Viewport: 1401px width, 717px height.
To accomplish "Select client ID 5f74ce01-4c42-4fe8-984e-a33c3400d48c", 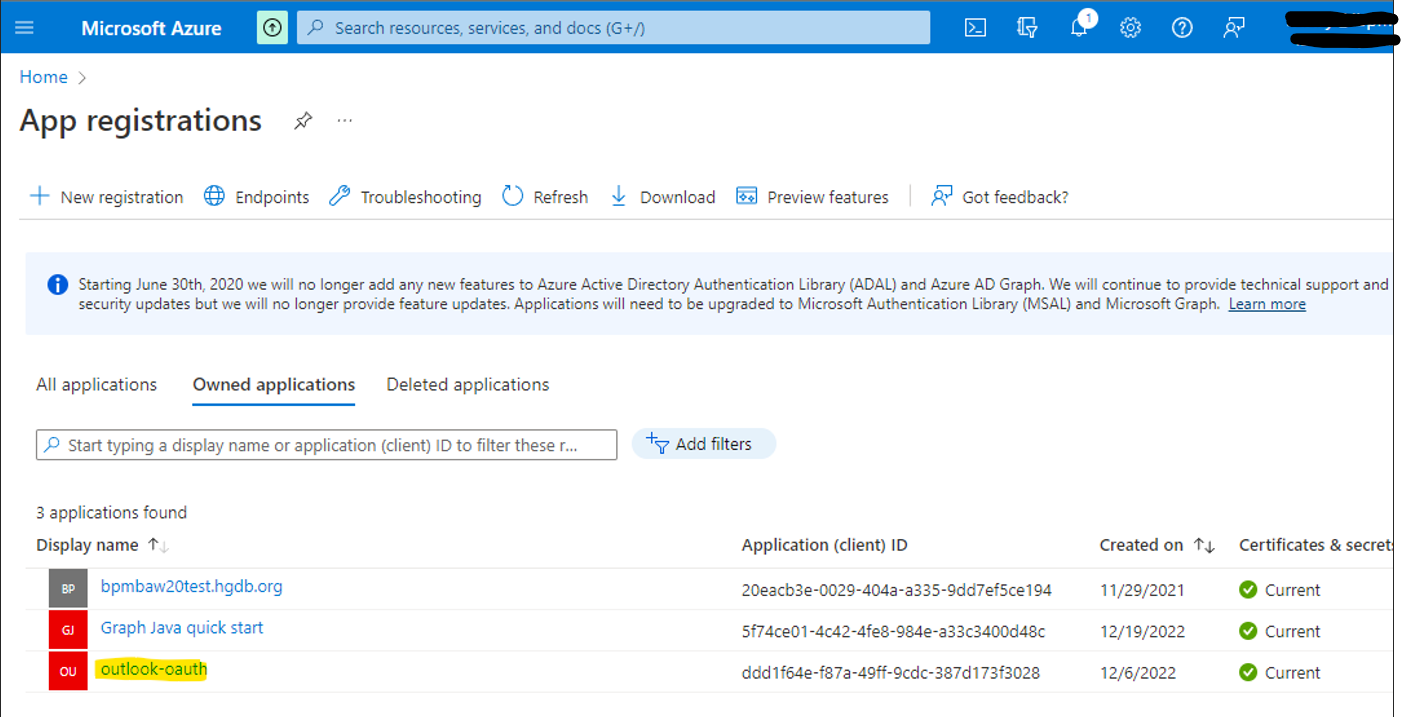I will tap(893, 631).
